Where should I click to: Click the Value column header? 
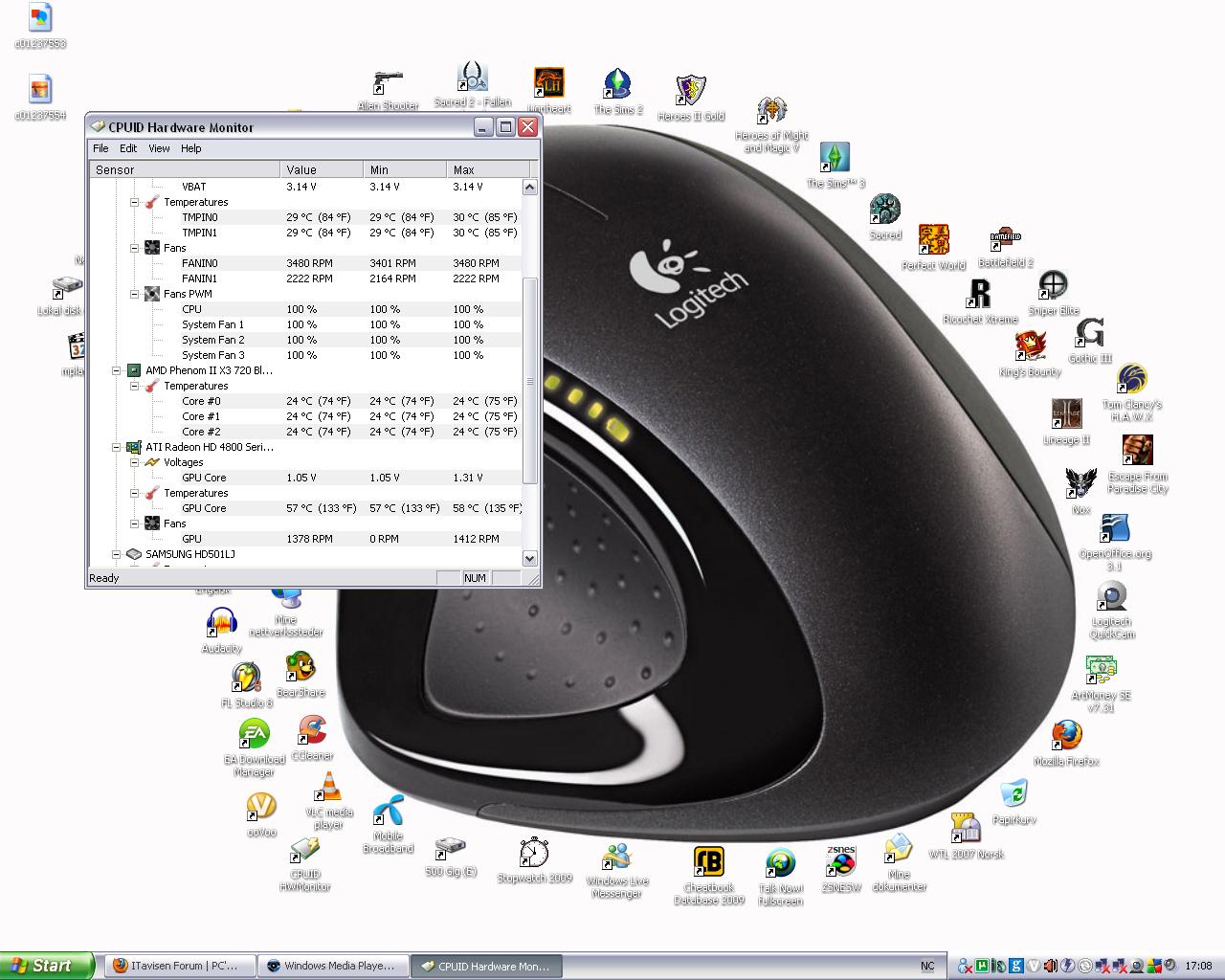pyautogui.click(x=322, y=169)
